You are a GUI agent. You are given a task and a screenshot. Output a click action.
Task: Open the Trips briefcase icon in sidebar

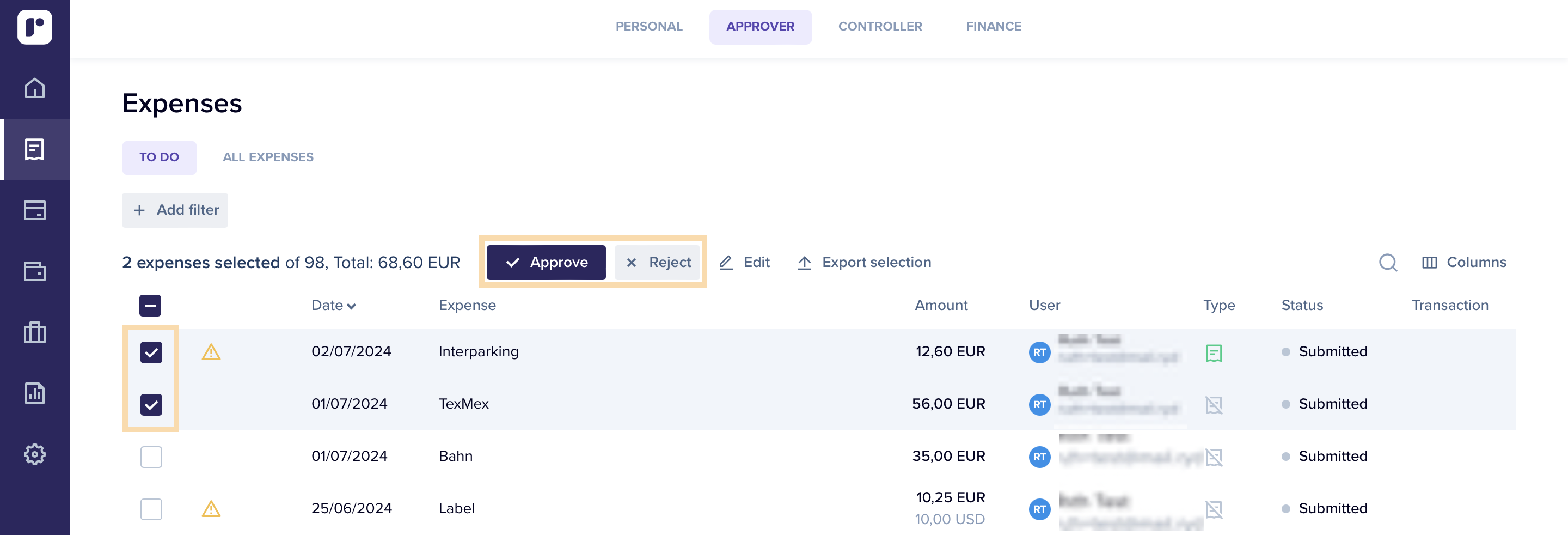point(35,333)
